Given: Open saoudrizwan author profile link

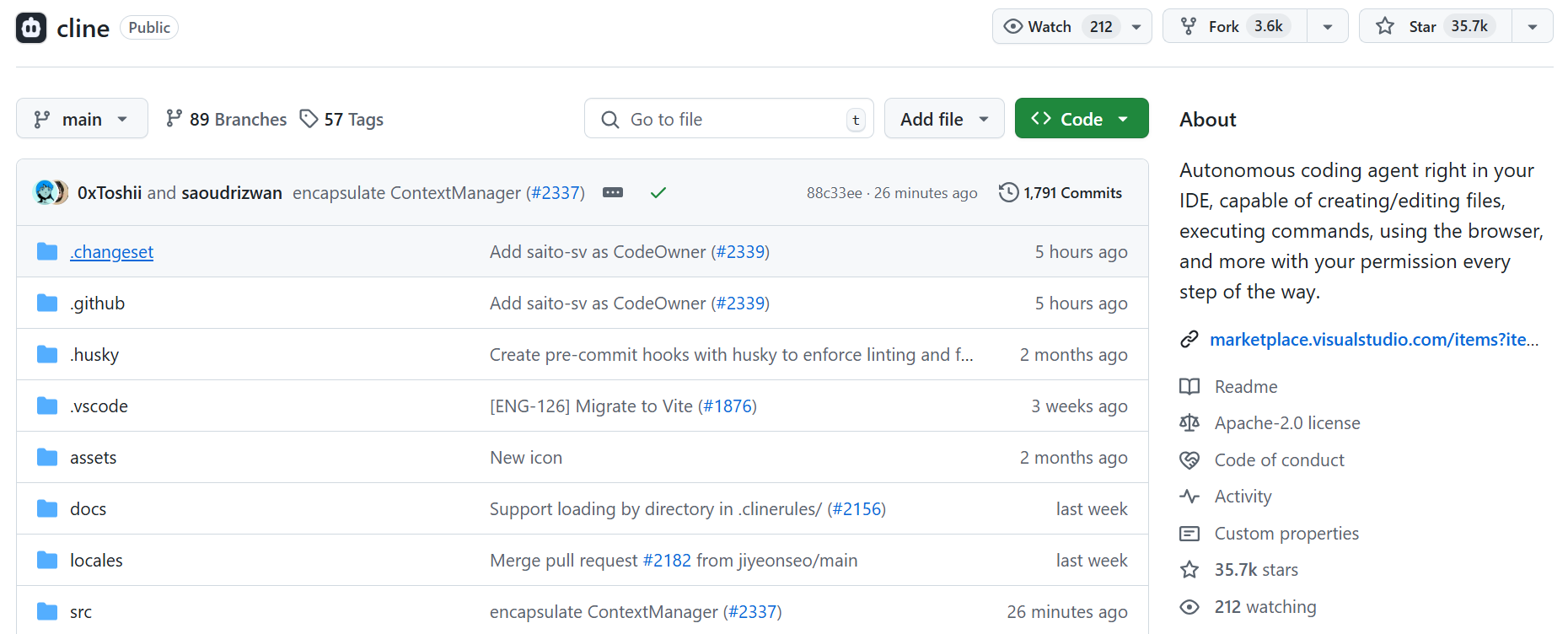Looking at the screenshot, I should [232, 193].
